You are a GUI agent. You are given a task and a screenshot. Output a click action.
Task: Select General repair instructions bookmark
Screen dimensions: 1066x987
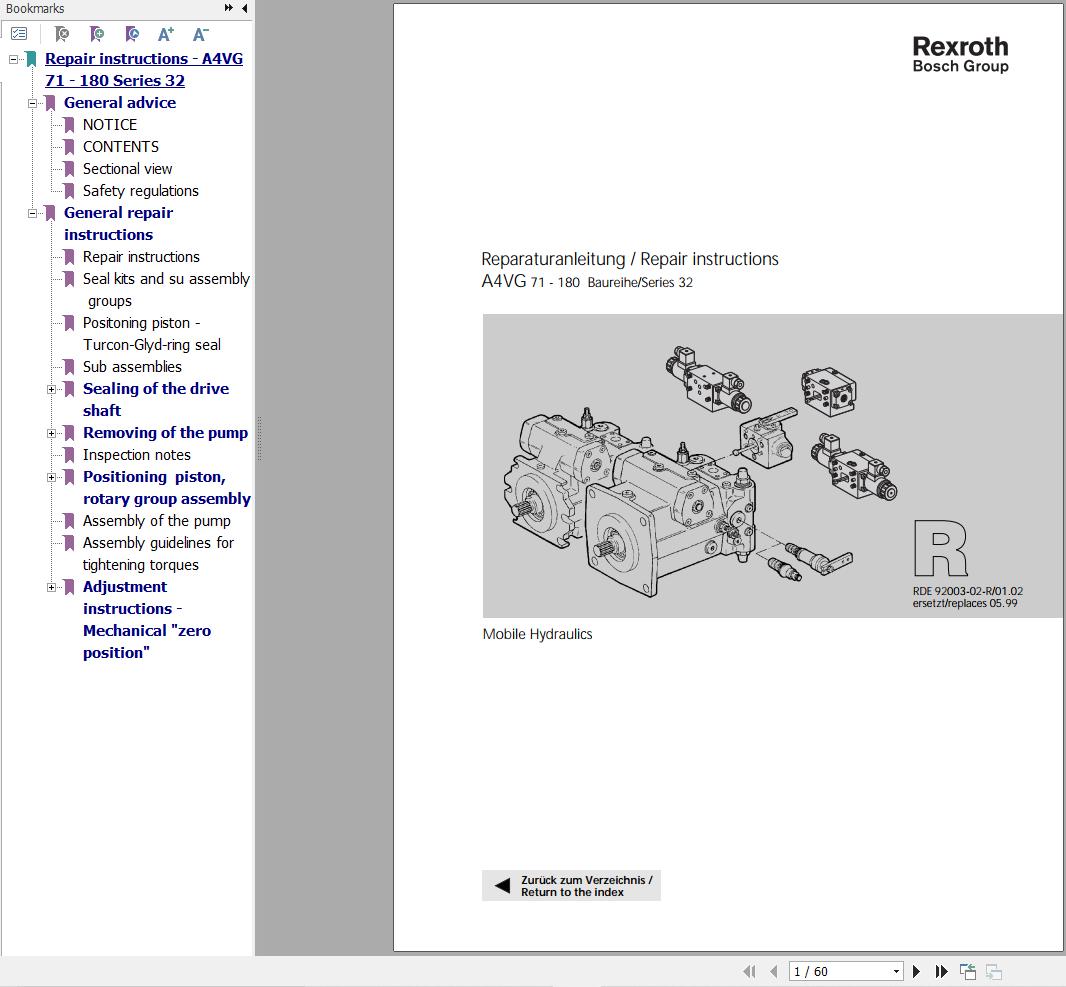pos(118,224)
